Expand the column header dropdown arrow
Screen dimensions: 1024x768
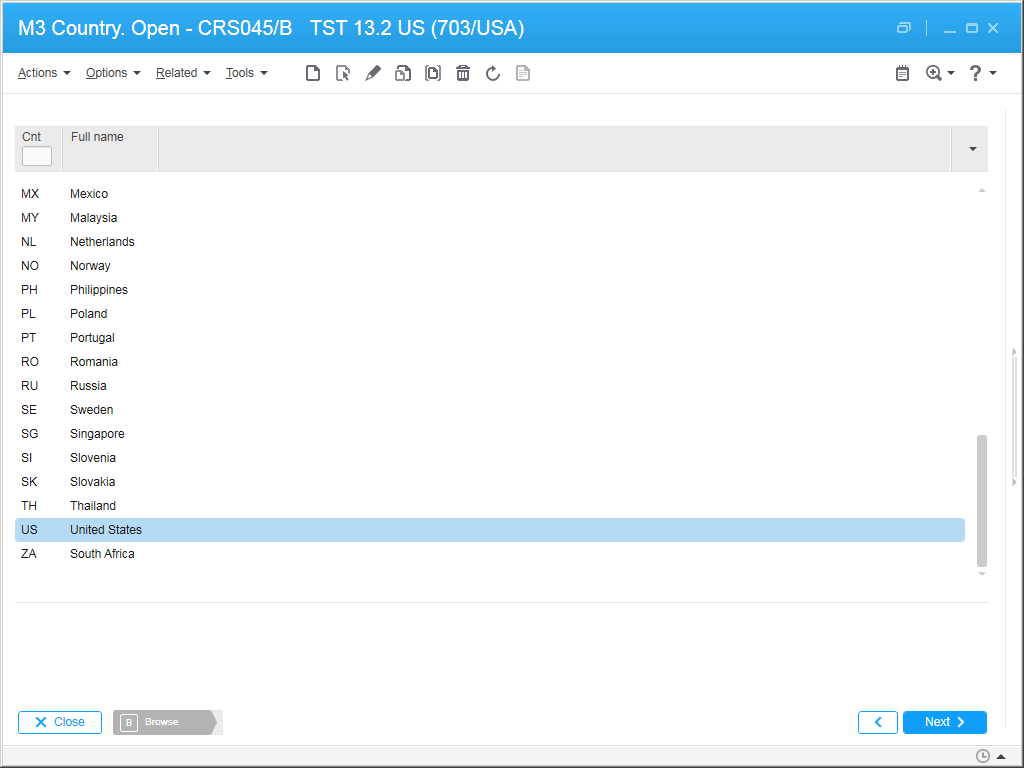click(972, 149)
